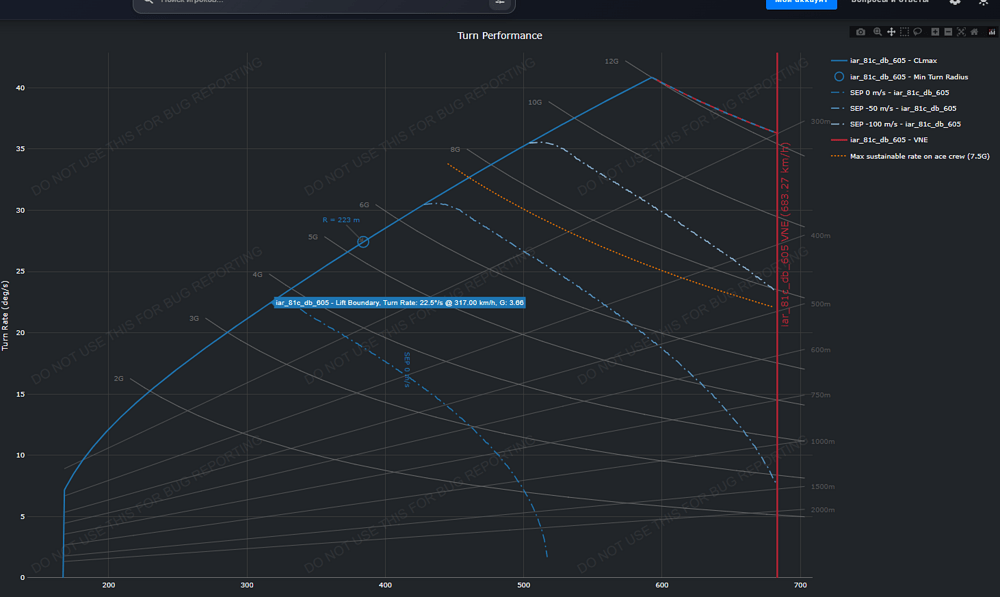Click the Turn Rate (deg/s) axis title
The width and height of the screenshot is (1000, 597).
coord(5,315)
